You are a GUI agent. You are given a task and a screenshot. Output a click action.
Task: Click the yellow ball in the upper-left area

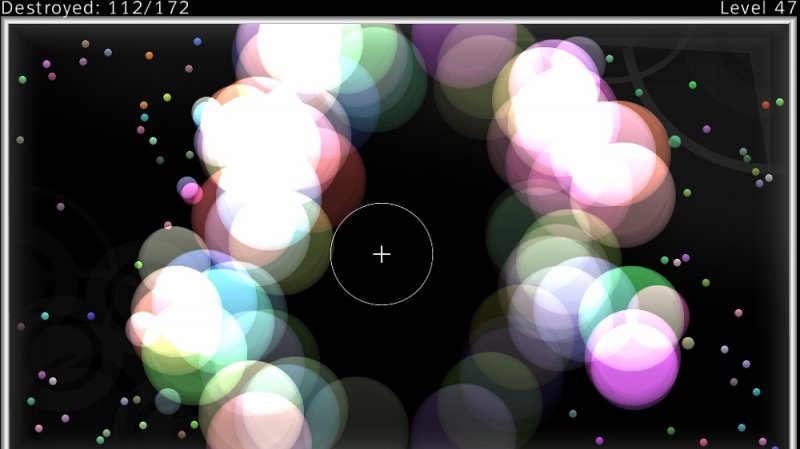[167, 97]
